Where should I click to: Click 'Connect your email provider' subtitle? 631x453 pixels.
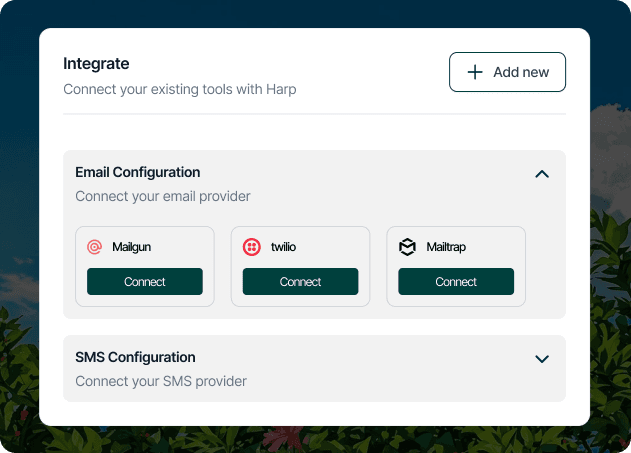coord(163,196)
